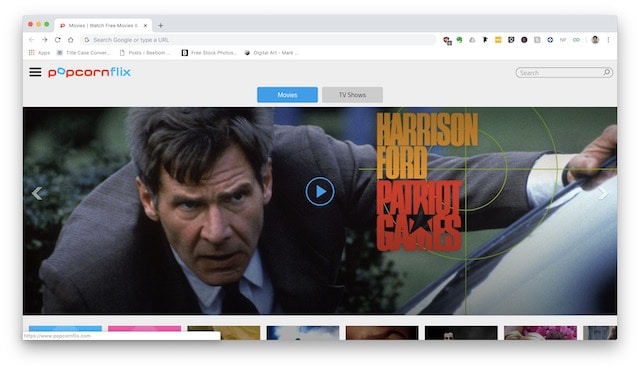Click the black bear-face extension icon
640x370 pixels.
pyautogui.click(x=511, y=40)
